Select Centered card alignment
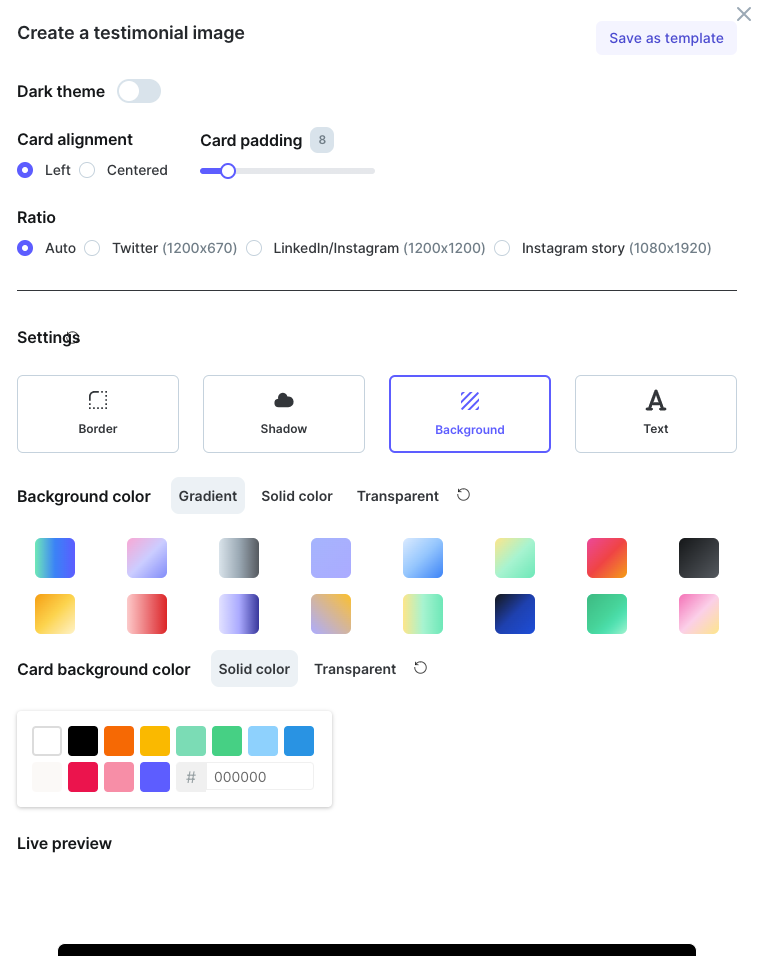Screen dimensions: 758x956 coord(88,170)
